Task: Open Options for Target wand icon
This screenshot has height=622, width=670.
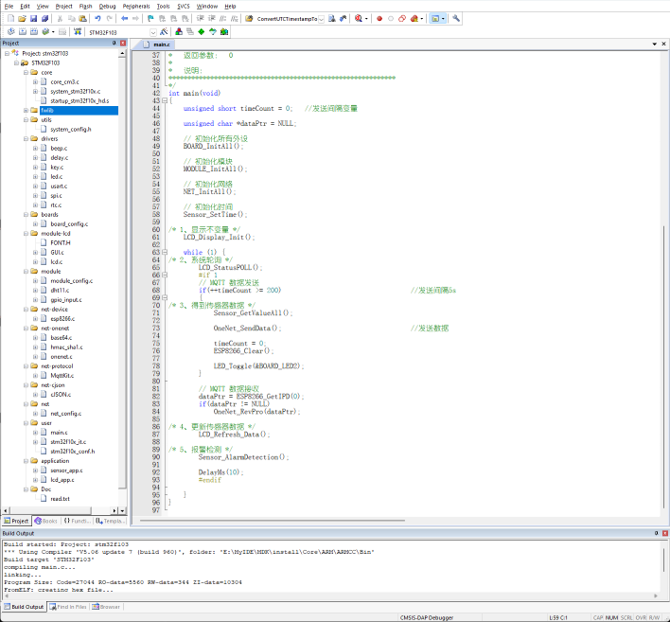Action: pyautogui.click(x=164, y=32)
